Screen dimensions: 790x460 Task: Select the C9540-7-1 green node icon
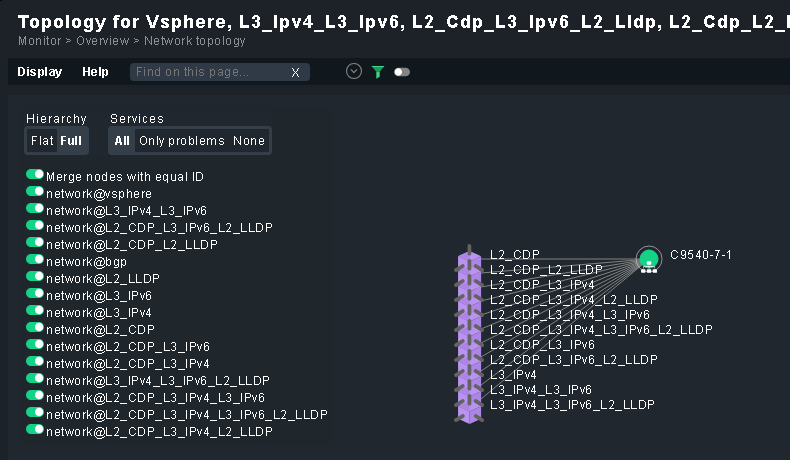tap(648, 258)
